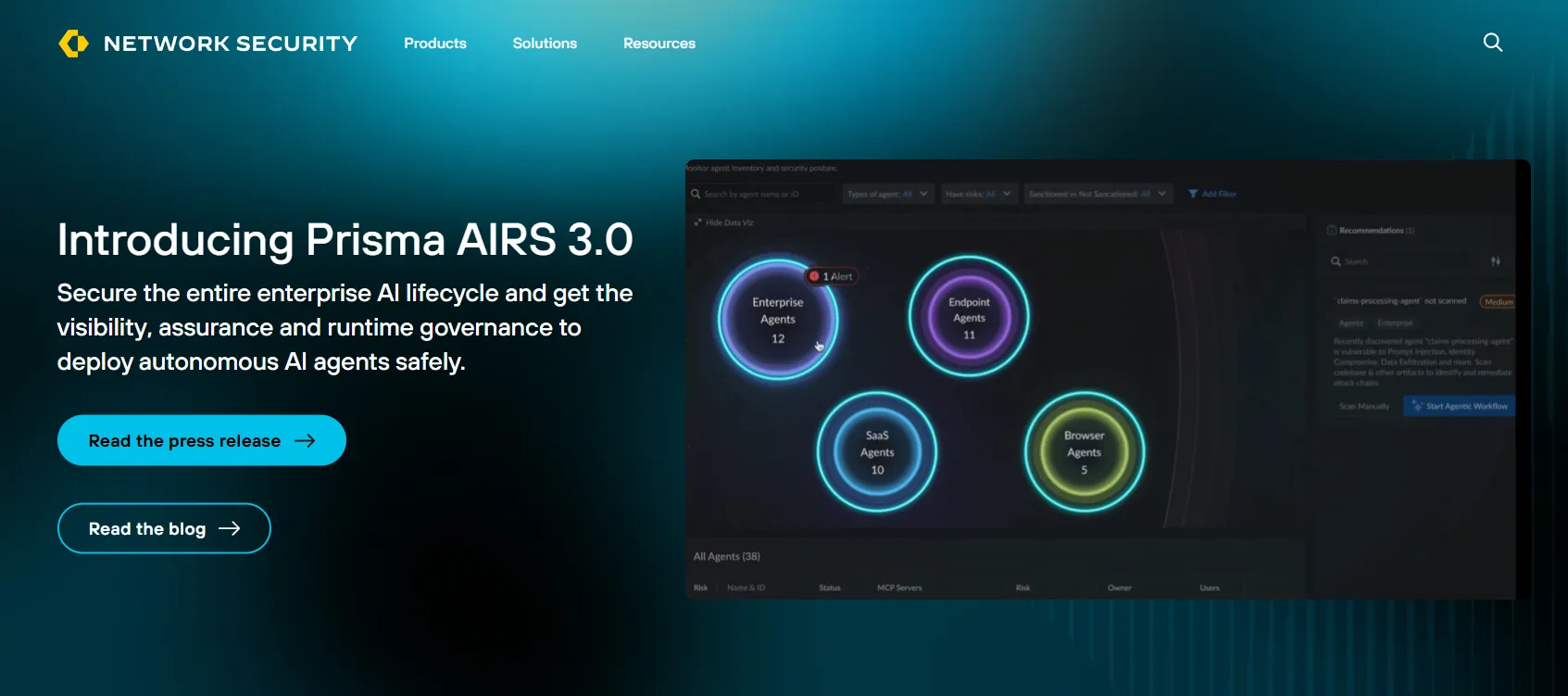
Task: Click the Introducing Prisma AIRS 3.0 heading
Action: tap(345, 240)
